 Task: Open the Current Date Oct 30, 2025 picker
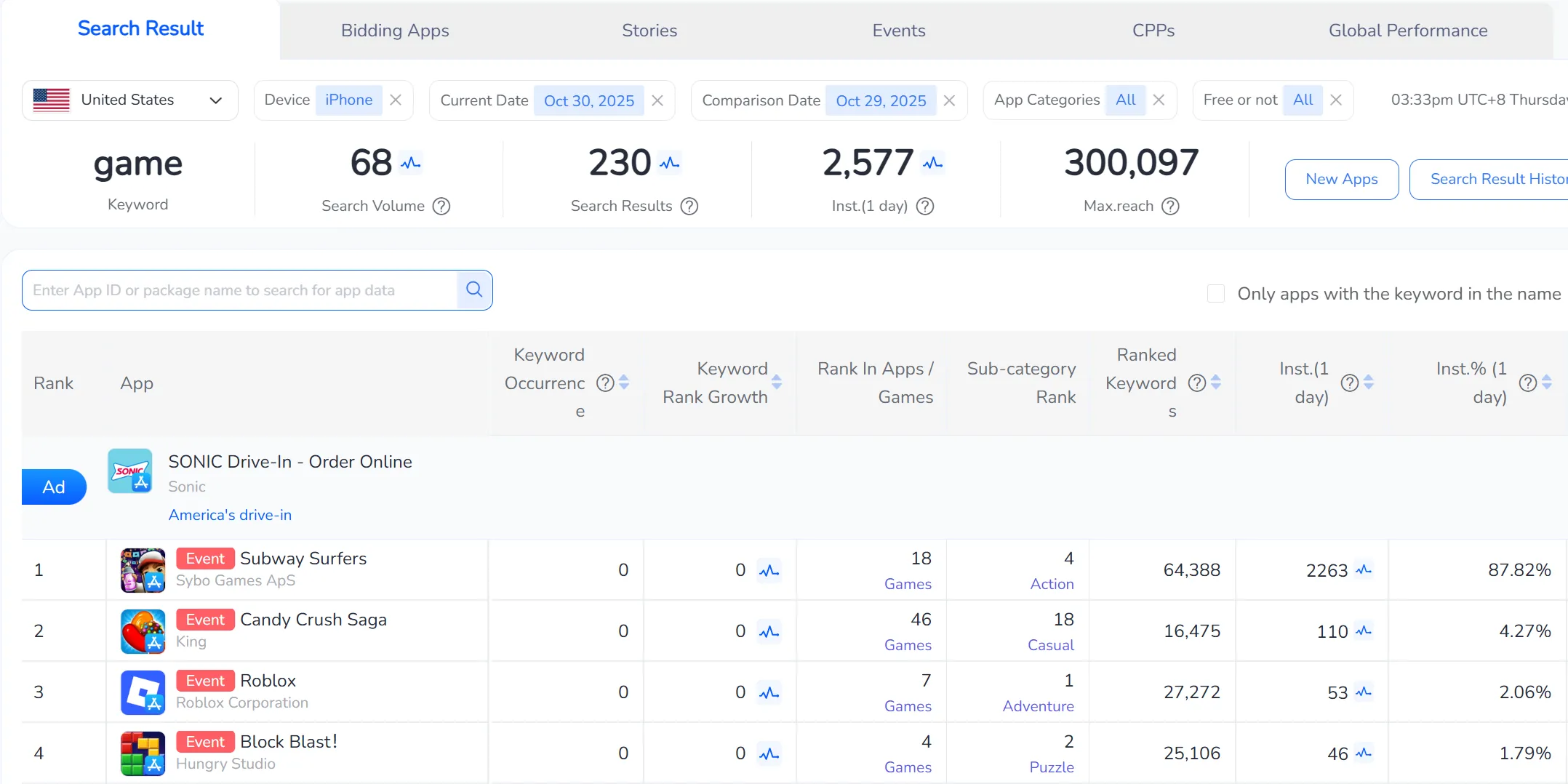click(588, 100)
